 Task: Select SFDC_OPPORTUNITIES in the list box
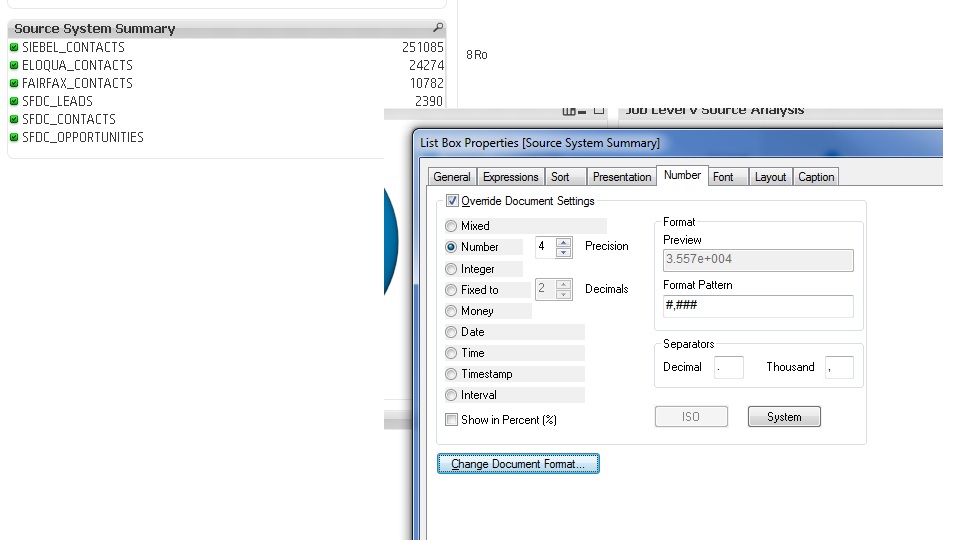point(83,137)
